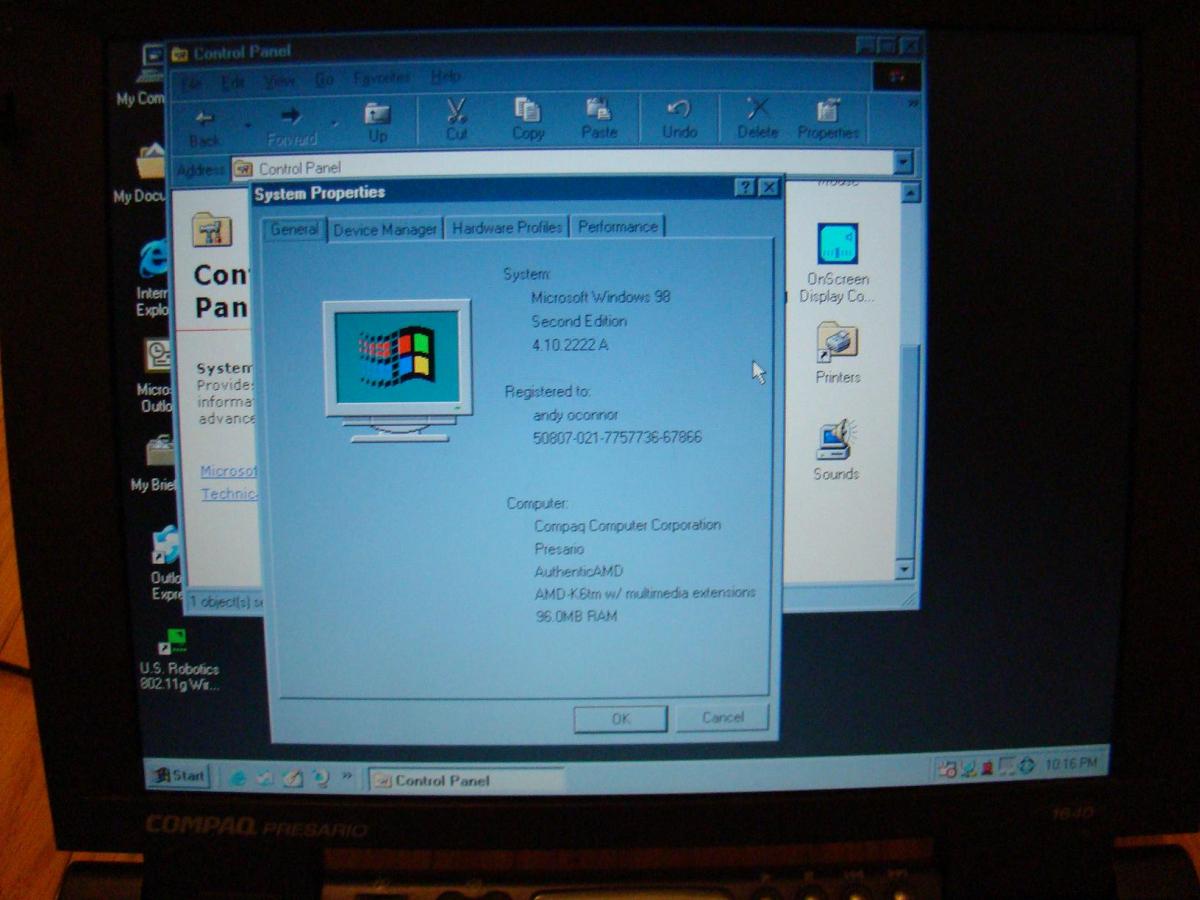Click the Microsoft link in Control Panel pane
The height and width of the screenshot is (900, 1200).
click(228, 471)
